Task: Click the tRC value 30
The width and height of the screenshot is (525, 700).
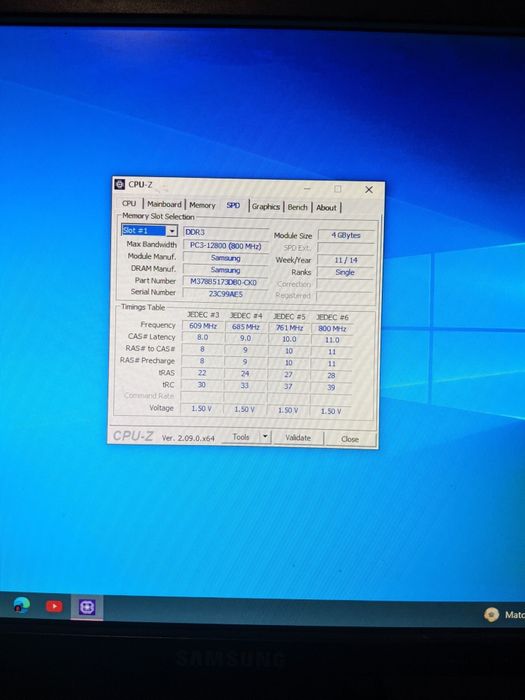Action: [201, 384]
